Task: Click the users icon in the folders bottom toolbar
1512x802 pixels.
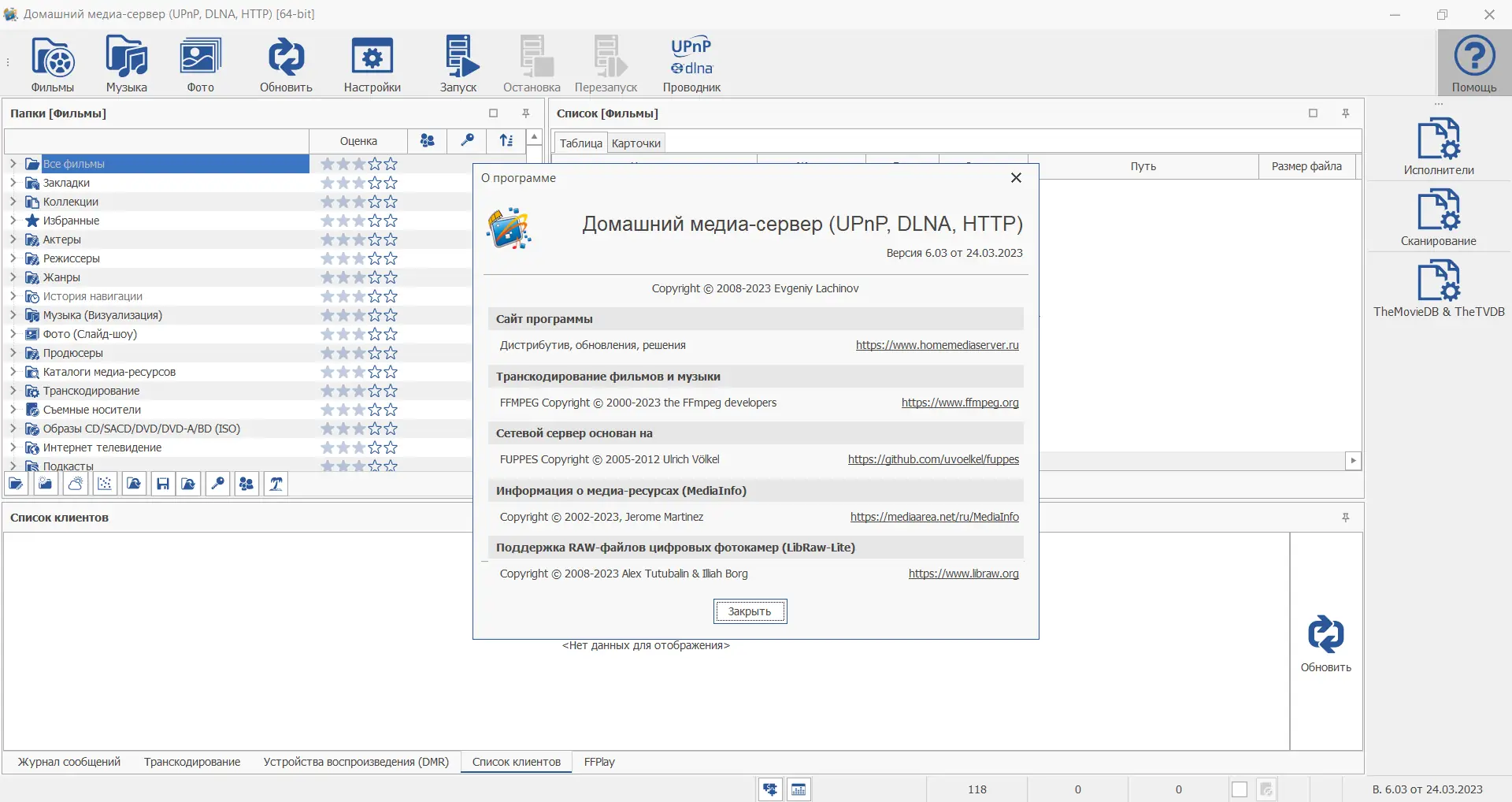Action: click(246, 484)
